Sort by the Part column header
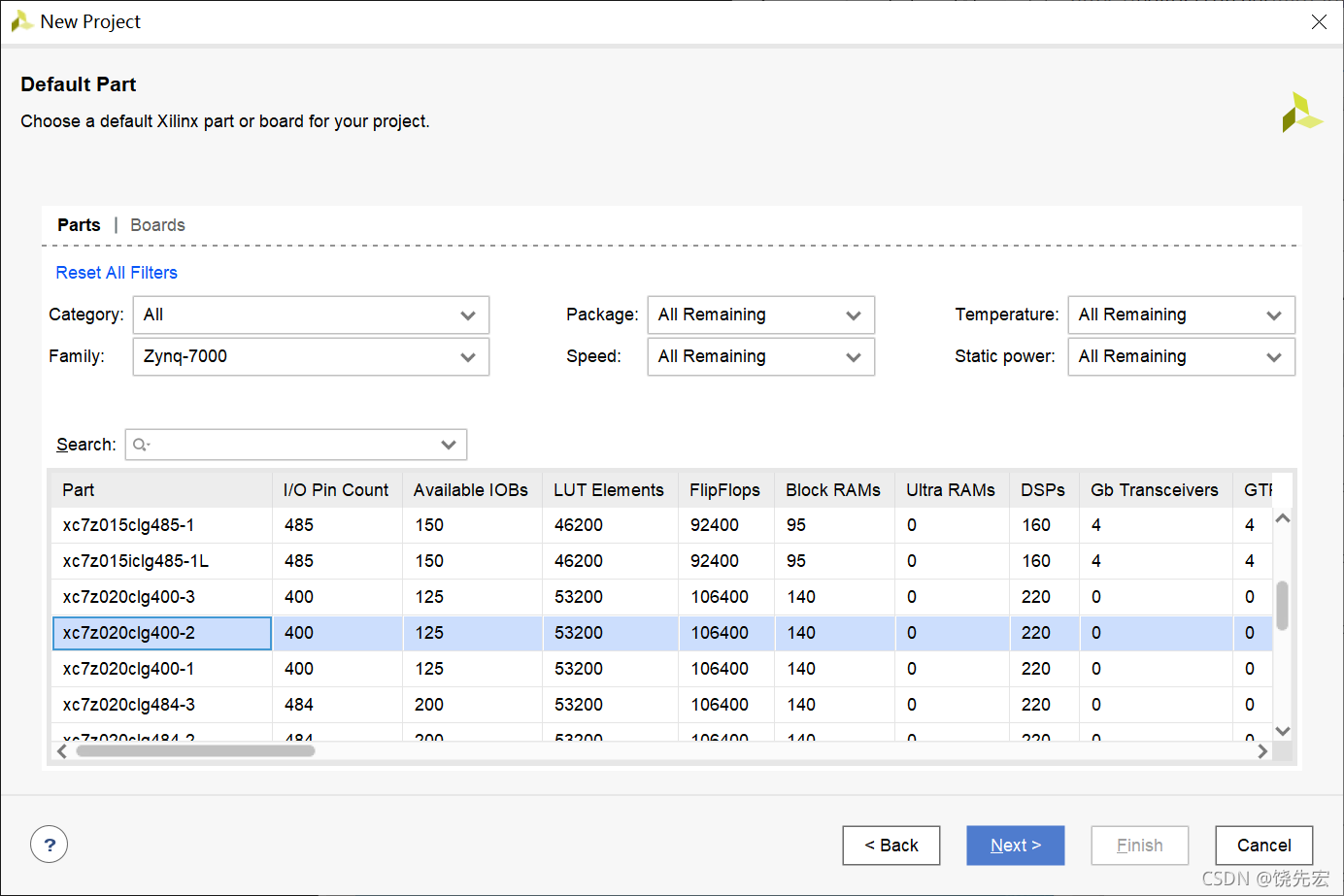 [162, 490]
